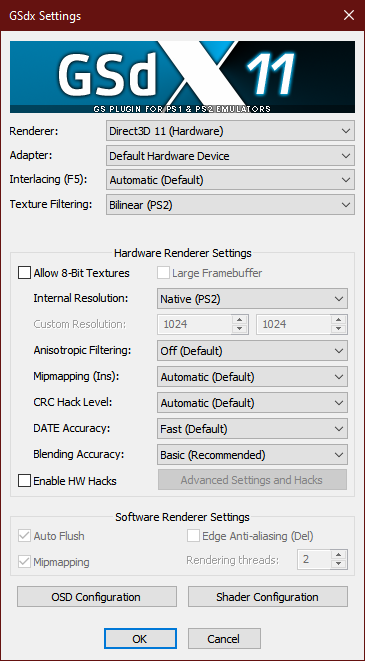Open OSD Configuration
365x661 pixels.
[x=97, y=597]
